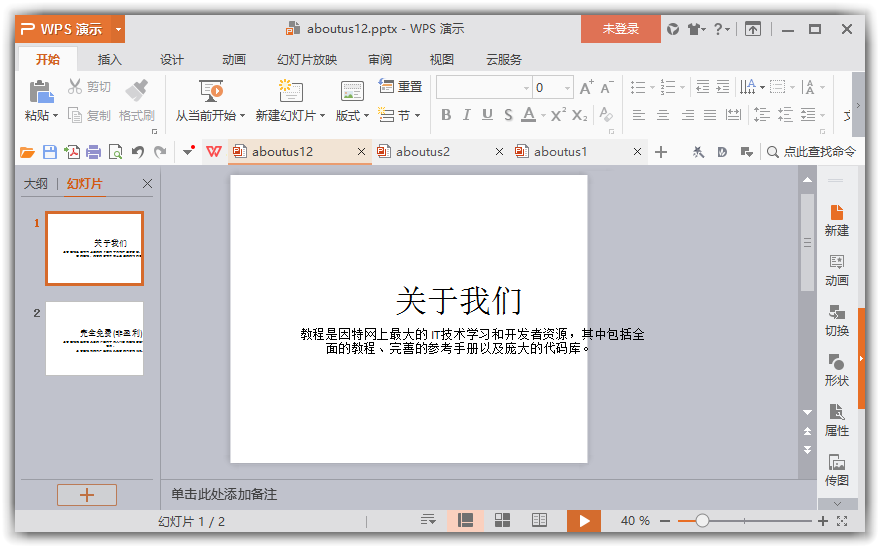Open the Upload Image (传图) sidebar panel
The height and width of the screenshot is (547, 880).
tap(836, 470)
